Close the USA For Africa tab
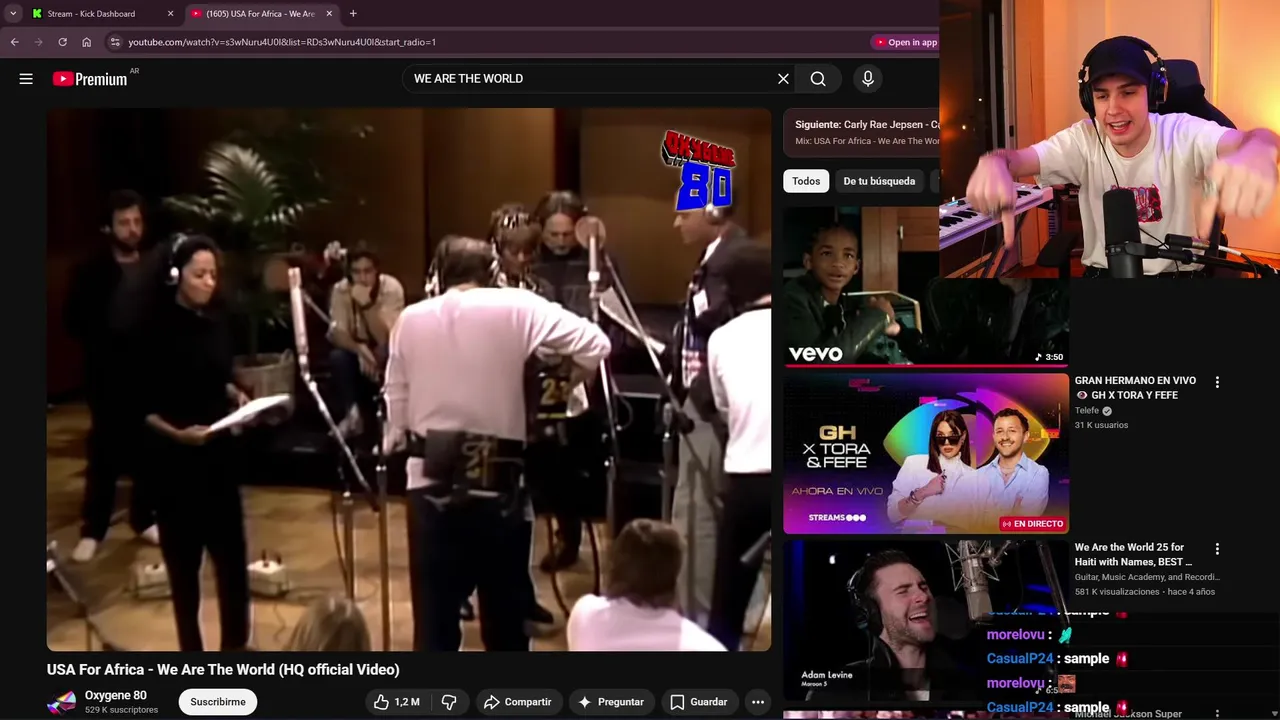This screenshot has width=1280, height=720. 329,14
